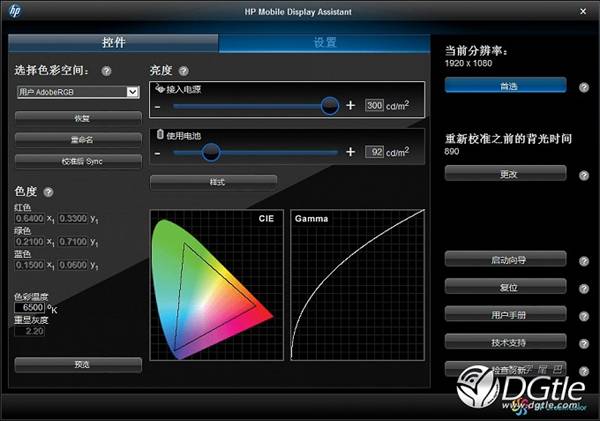This screenshot has width=600, height=421.
Task: Click the 1920 x 1080 resolution text
Action: pos(468,64)
